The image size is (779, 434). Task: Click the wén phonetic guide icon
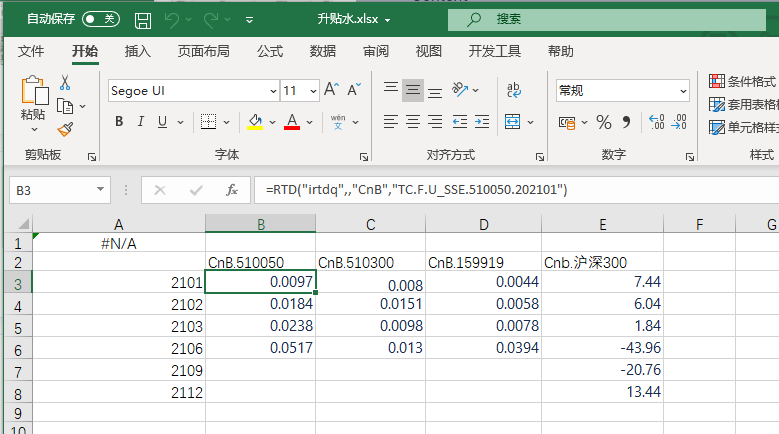click(x=338, y=121)
